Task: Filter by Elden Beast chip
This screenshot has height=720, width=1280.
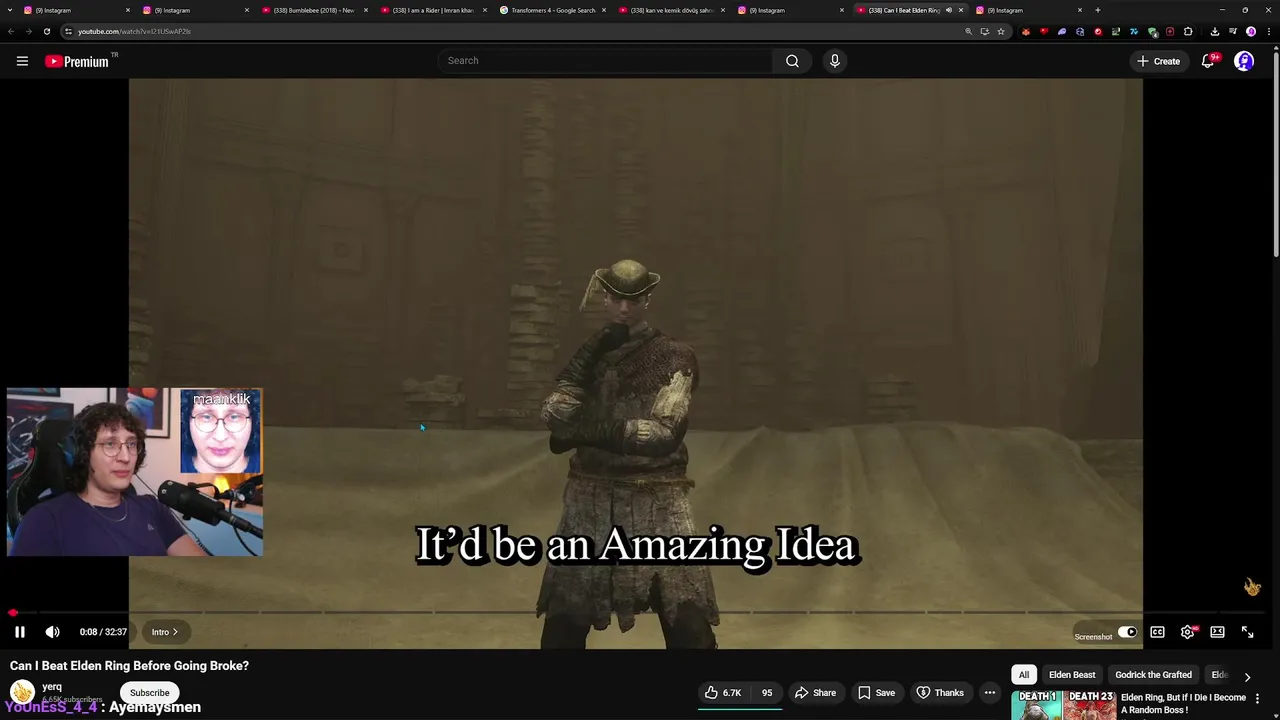Action: tap(1072, 675)
